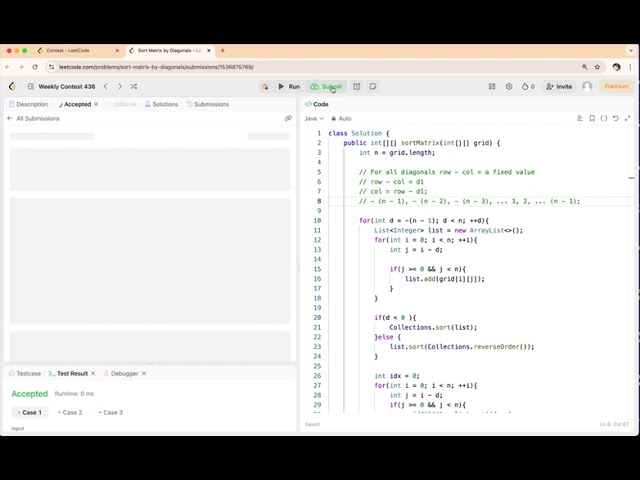Shuffle to a random problem
The width and height of the screenshot is (640, 480).
[x=133, y=87]
